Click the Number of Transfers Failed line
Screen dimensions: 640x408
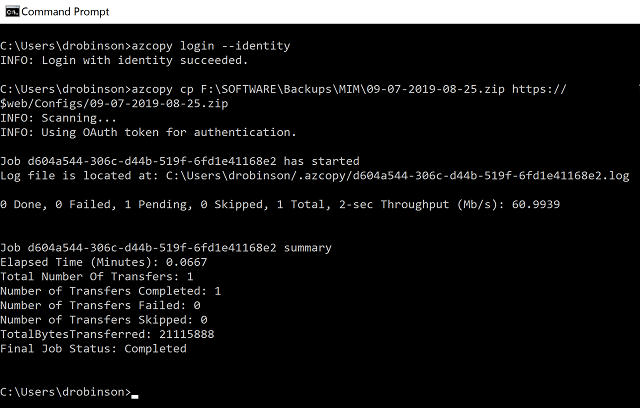100,305
